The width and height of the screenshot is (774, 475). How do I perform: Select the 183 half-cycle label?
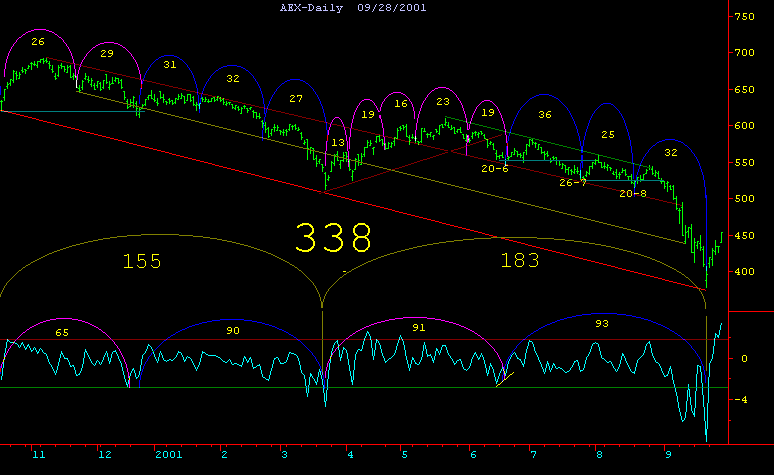pos(520,260)
